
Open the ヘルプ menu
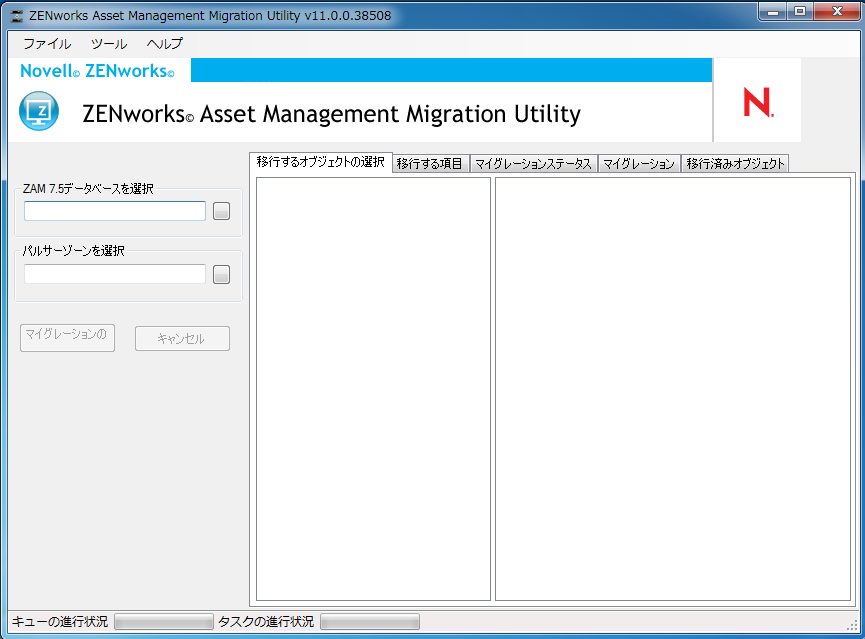click(164, 44)
